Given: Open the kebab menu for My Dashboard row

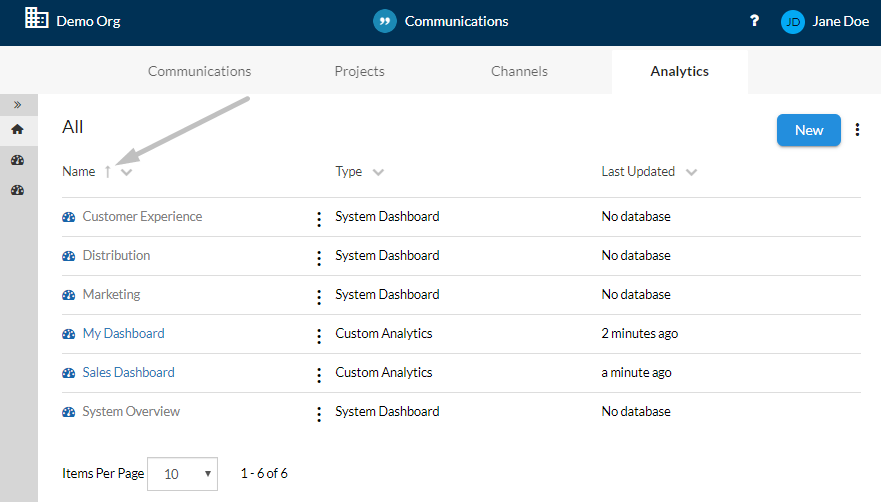Looking at the screenshot, I should coord(319,336).
